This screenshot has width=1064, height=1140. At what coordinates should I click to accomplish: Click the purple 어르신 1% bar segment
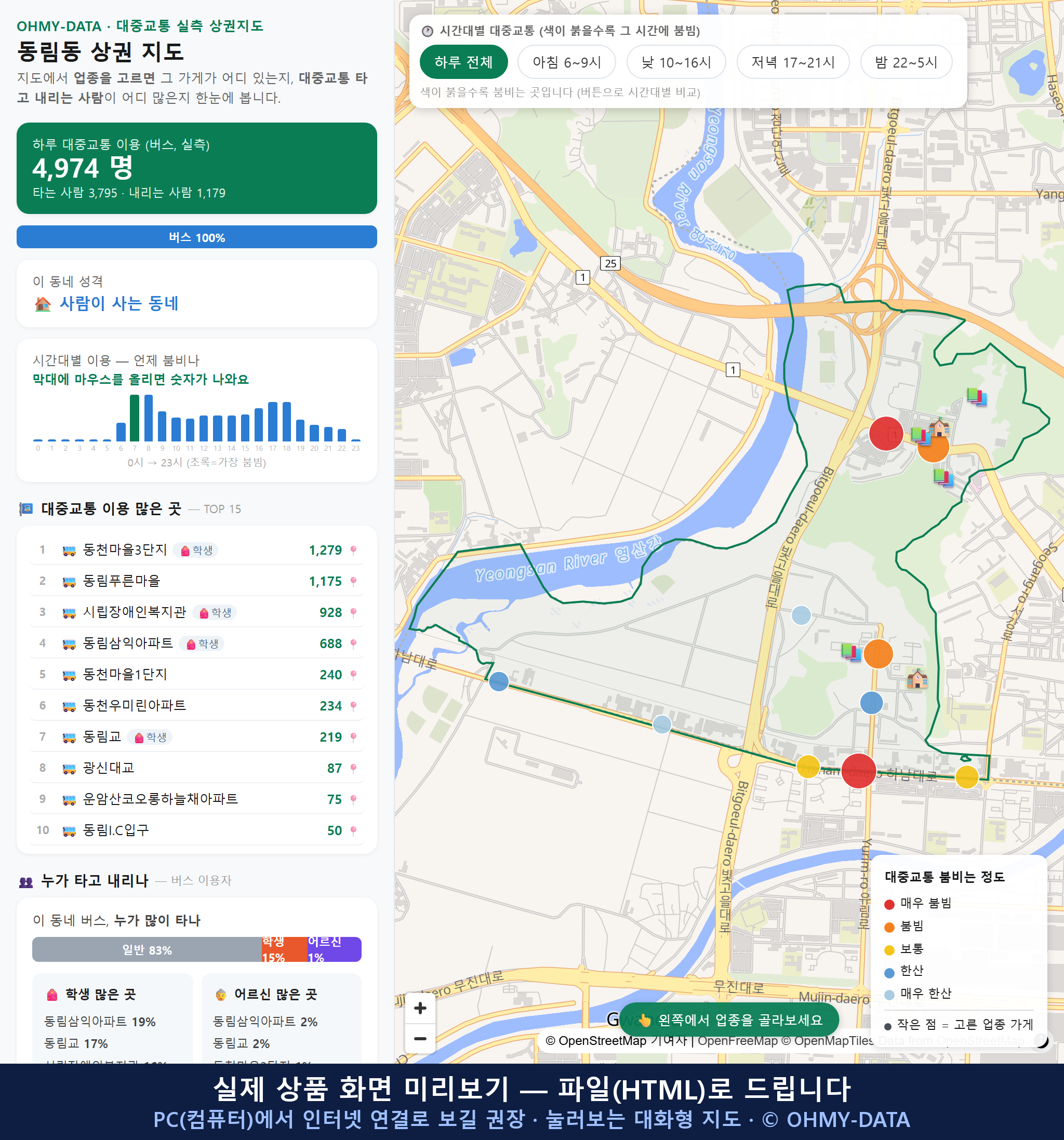[335, 949]
